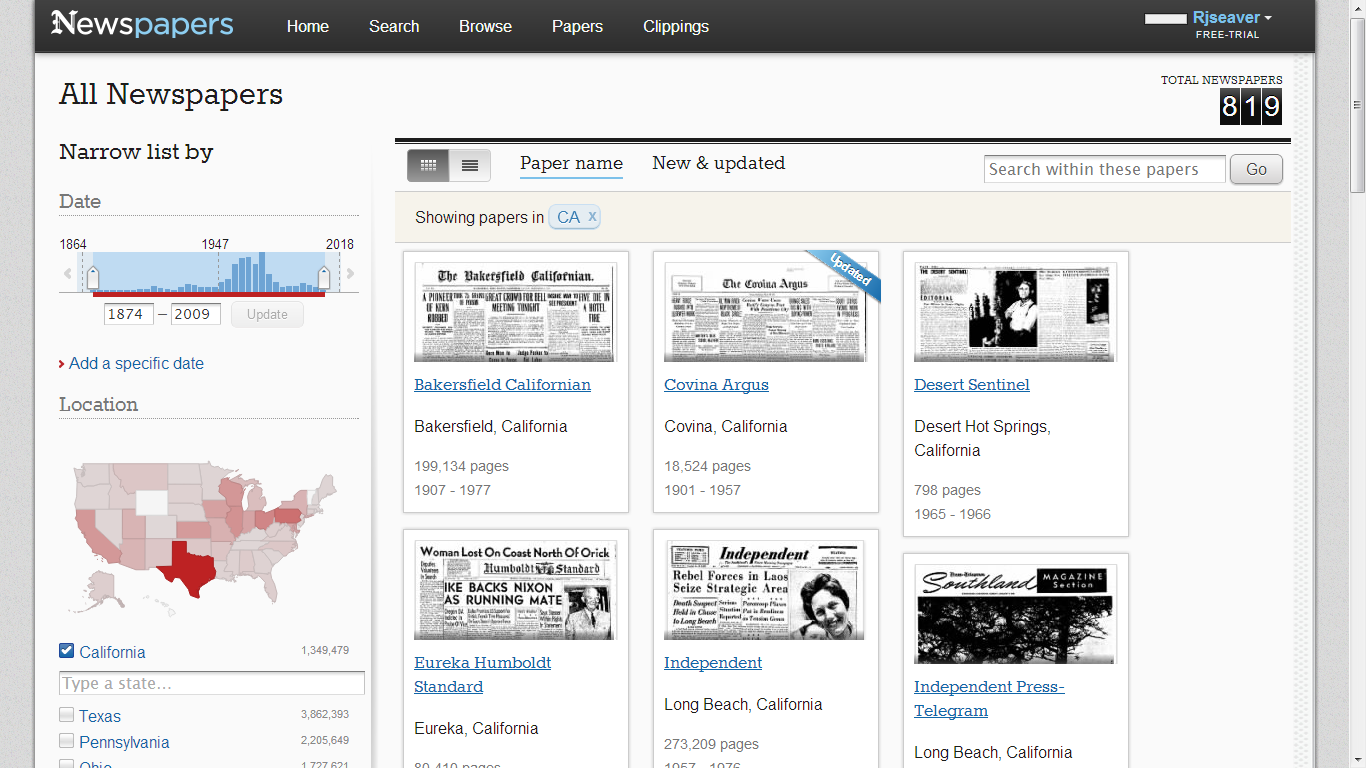Enable the Texas checkbox
Viewport: 1366px width, 768px height.
[x=66, y=713]
